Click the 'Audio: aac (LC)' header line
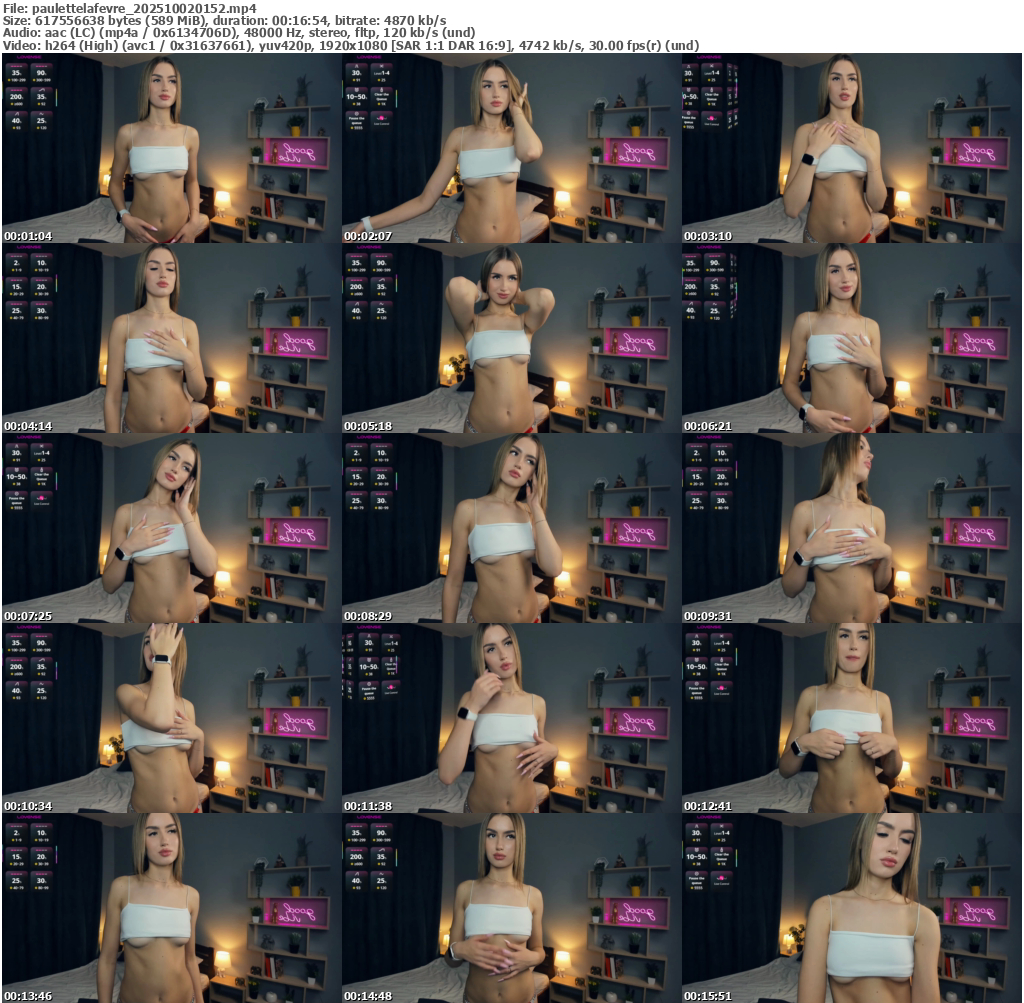Viewport: 1024px width, 1003px height. click(x=238, y=33)
